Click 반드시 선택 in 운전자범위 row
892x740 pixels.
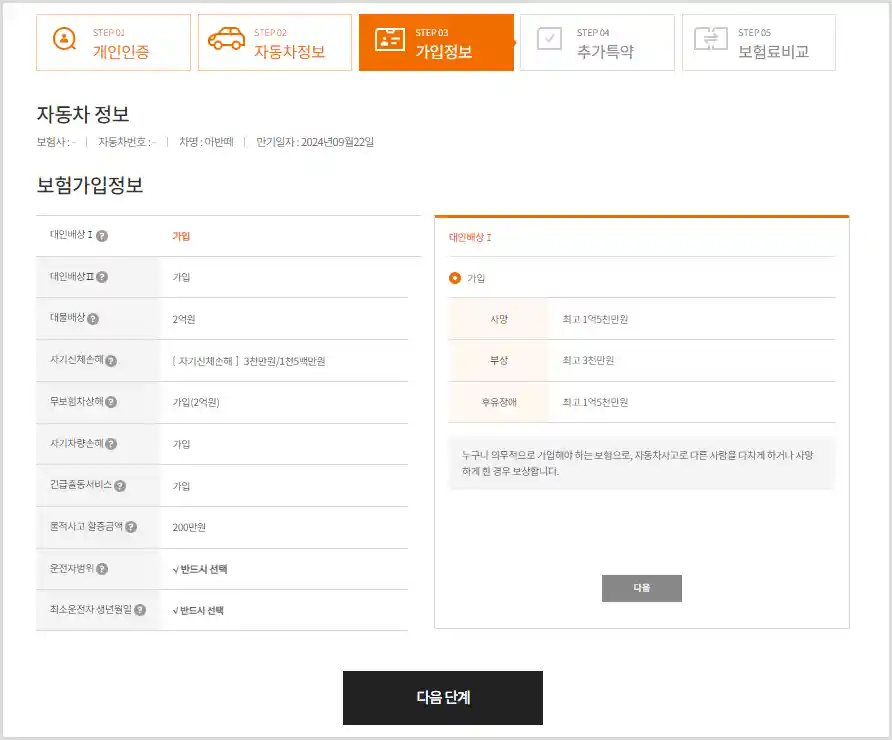point(200,569)
